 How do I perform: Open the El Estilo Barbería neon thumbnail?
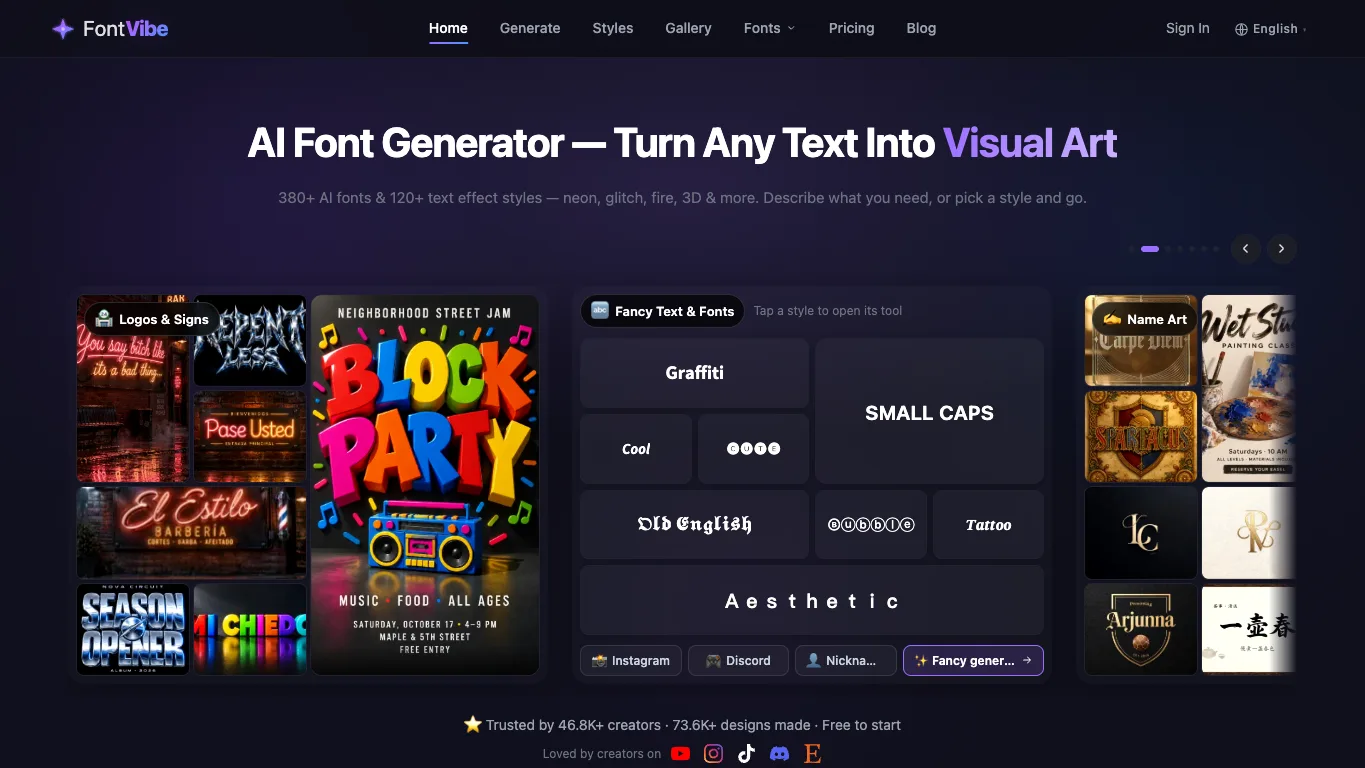click(x=192, y=533)
